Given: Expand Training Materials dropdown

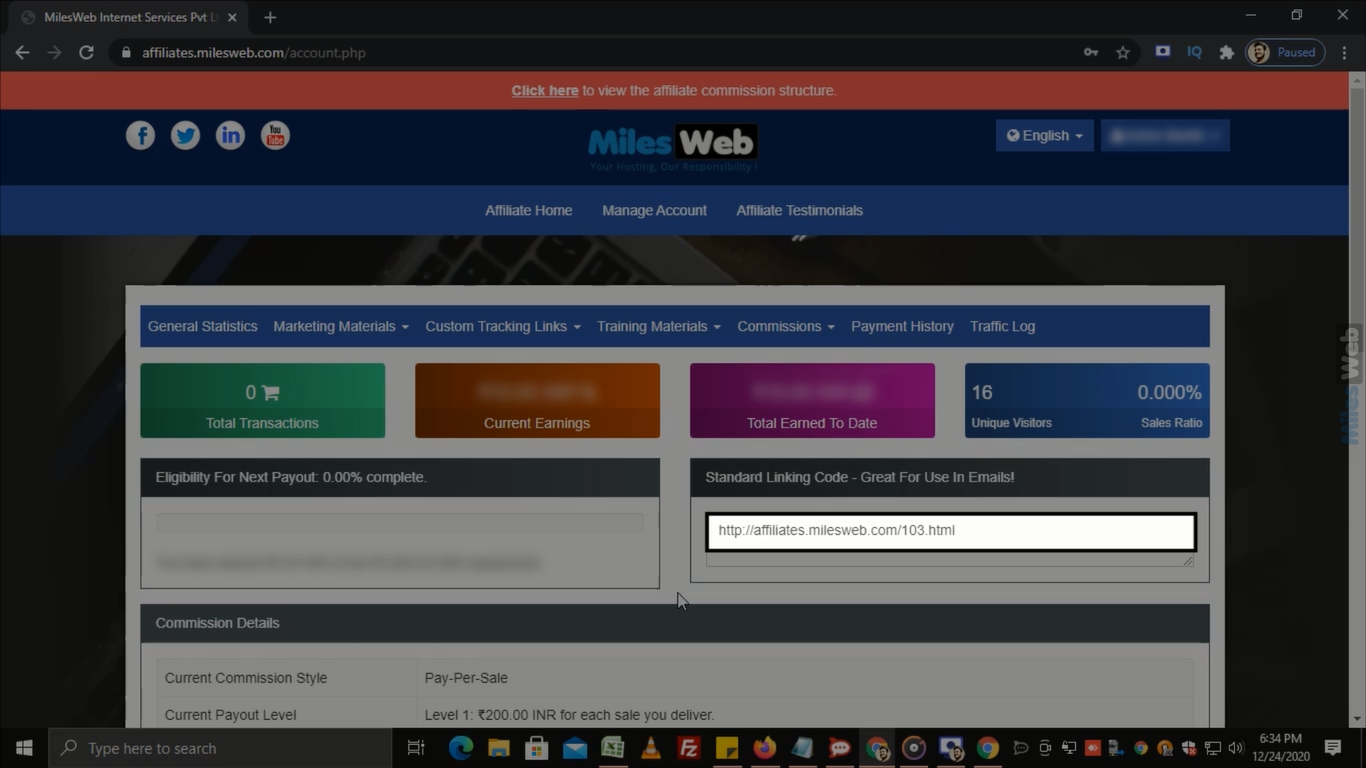Looking at the screenshot, I should (x=659, y=326).
